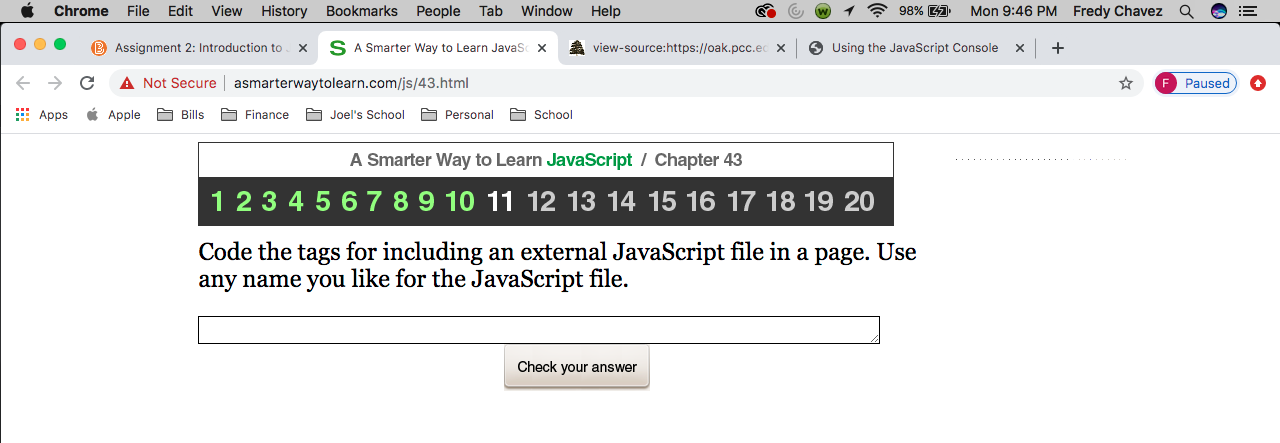Open the Apps grid shortcut in bookmarks bar
1280x443 pixels.
(x=42, y=115)
